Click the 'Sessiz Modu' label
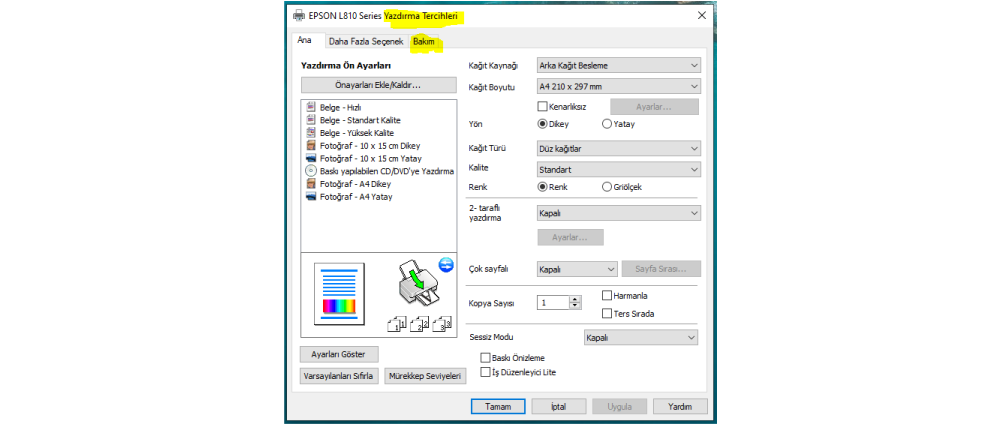Image resolution: width=1001 pixels, height=424 pixels. 491,337
